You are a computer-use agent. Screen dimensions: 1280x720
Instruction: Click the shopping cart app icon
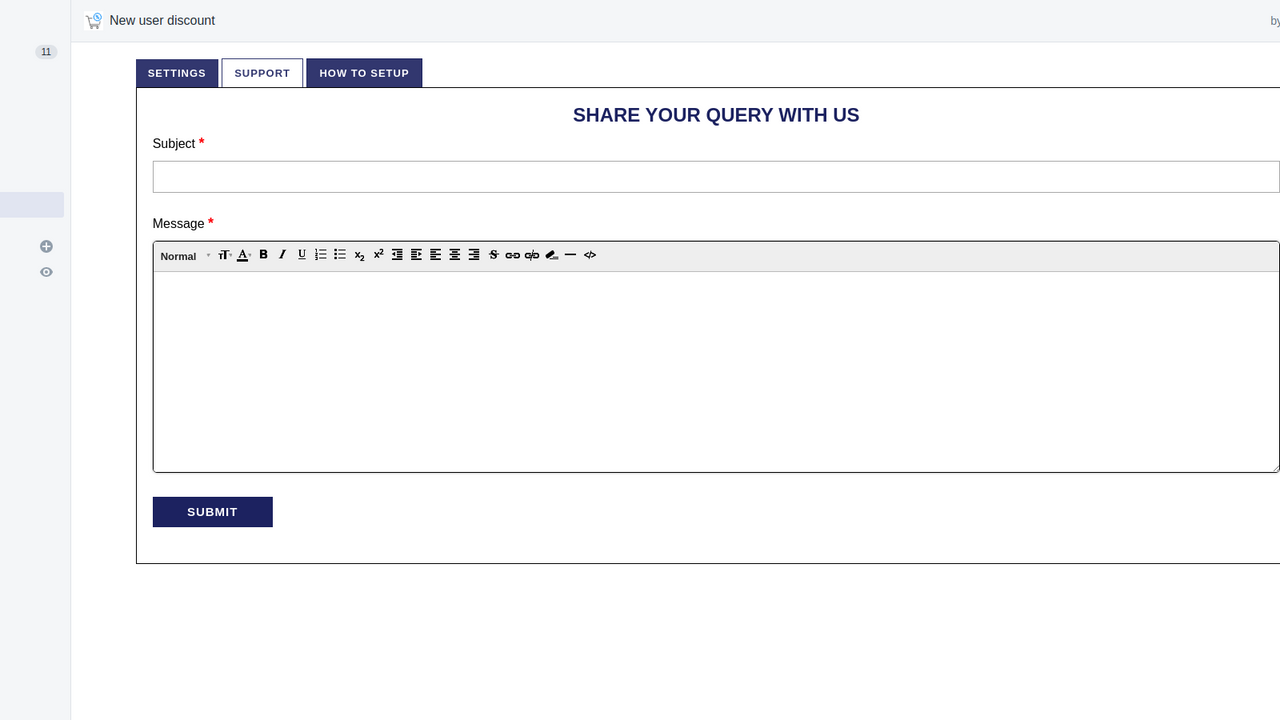coord(94,21)
